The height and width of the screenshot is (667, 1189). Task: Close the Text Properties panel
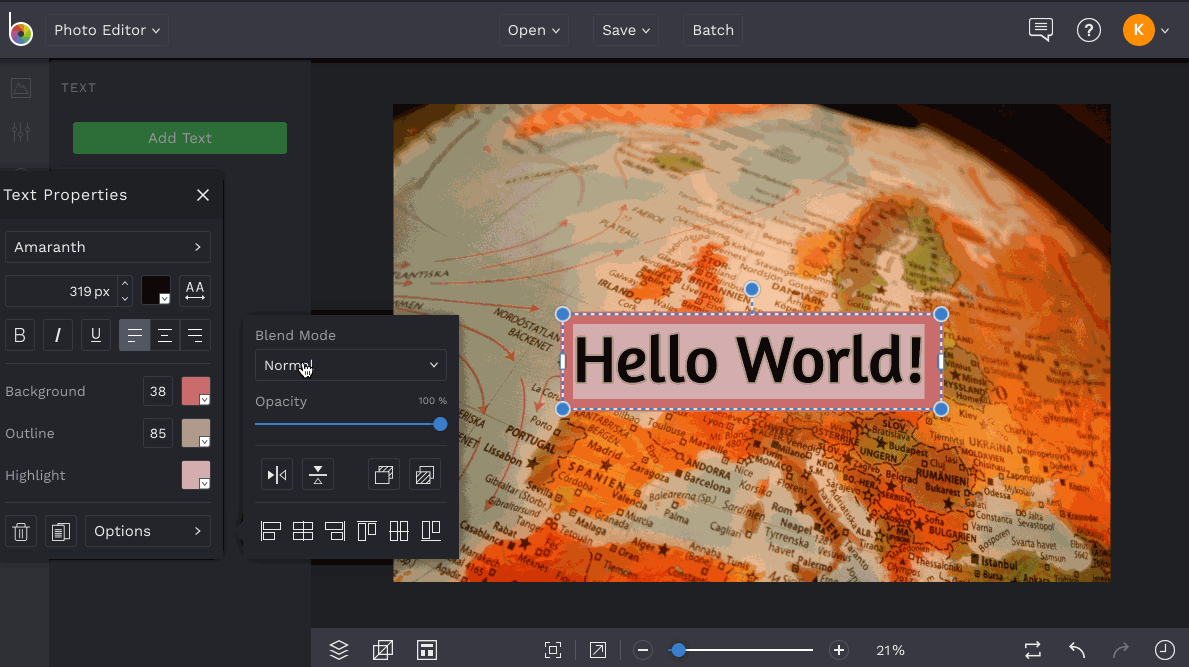point(202,195)
